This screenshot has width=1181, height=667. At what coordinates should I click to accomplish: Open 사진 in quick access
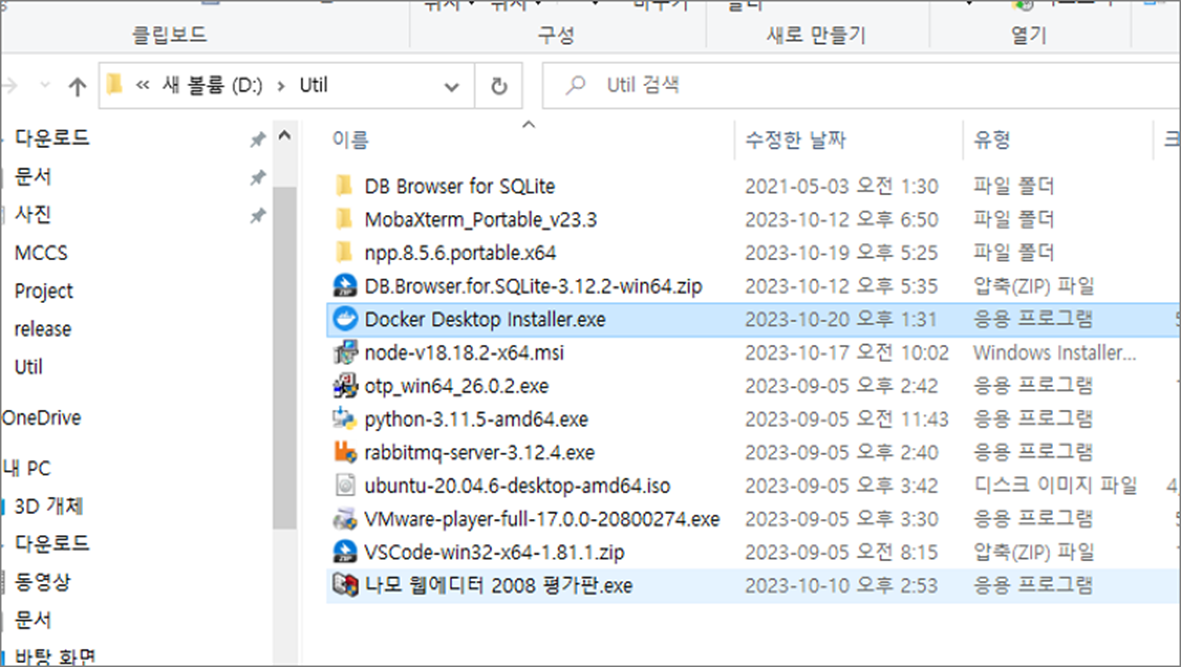[x=33, y=215]
